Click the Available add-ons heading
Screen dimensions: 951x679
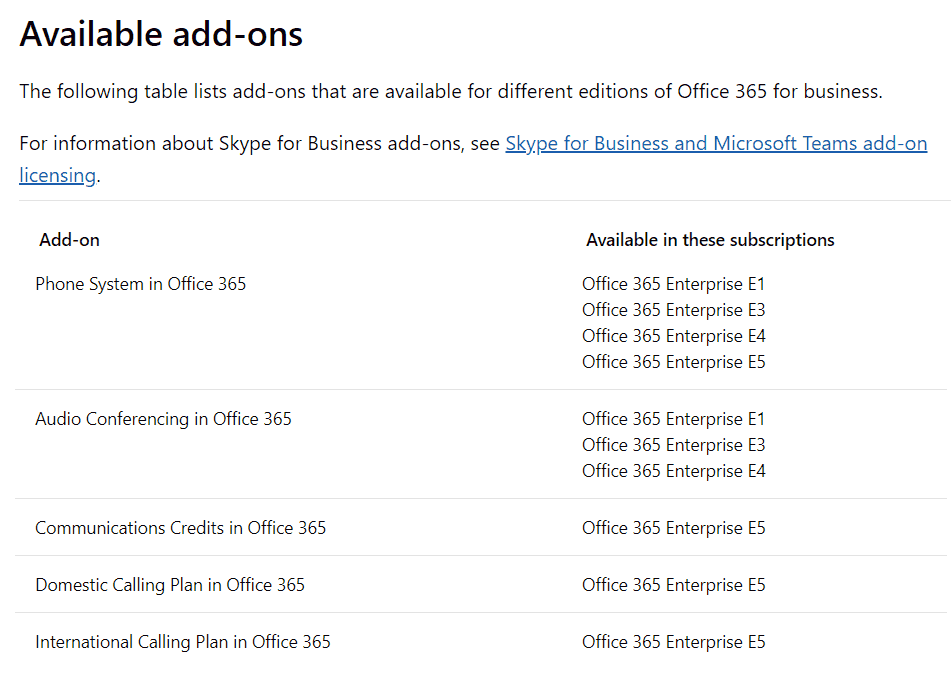(x=161, y=34)
